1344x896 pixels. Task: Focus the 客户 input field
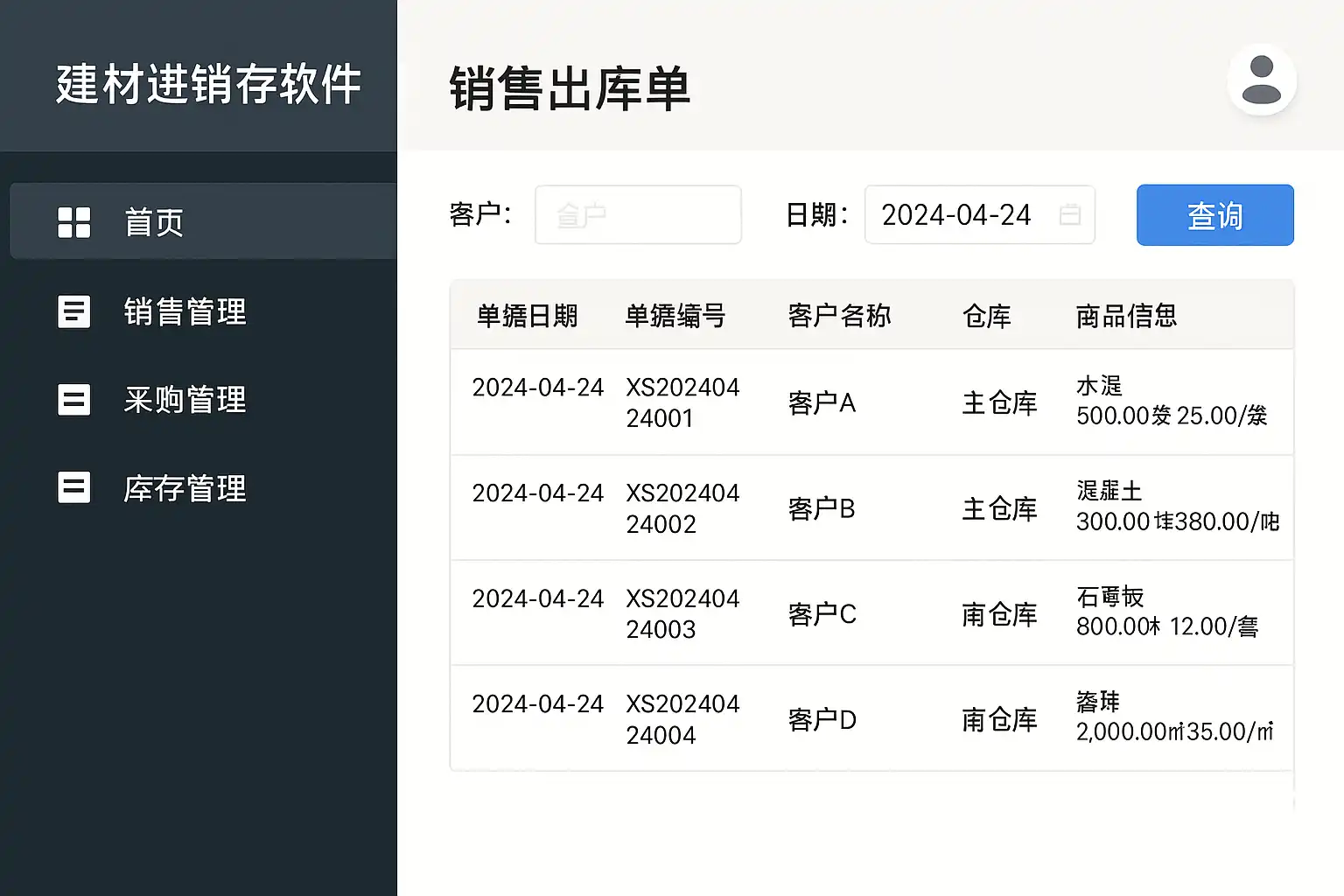(x=638, y=214)
